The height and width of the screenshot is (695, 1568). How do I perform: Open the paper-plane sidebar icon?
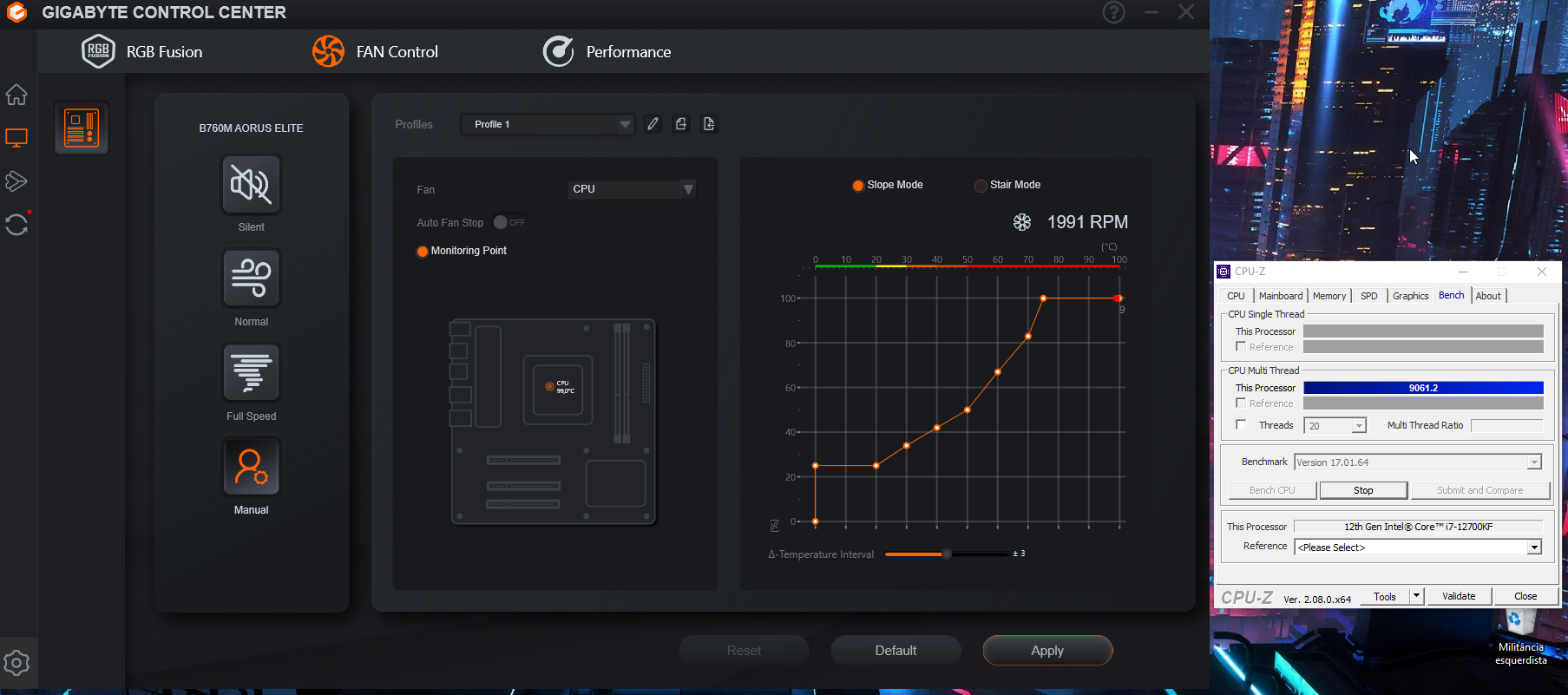coord(16,180)
